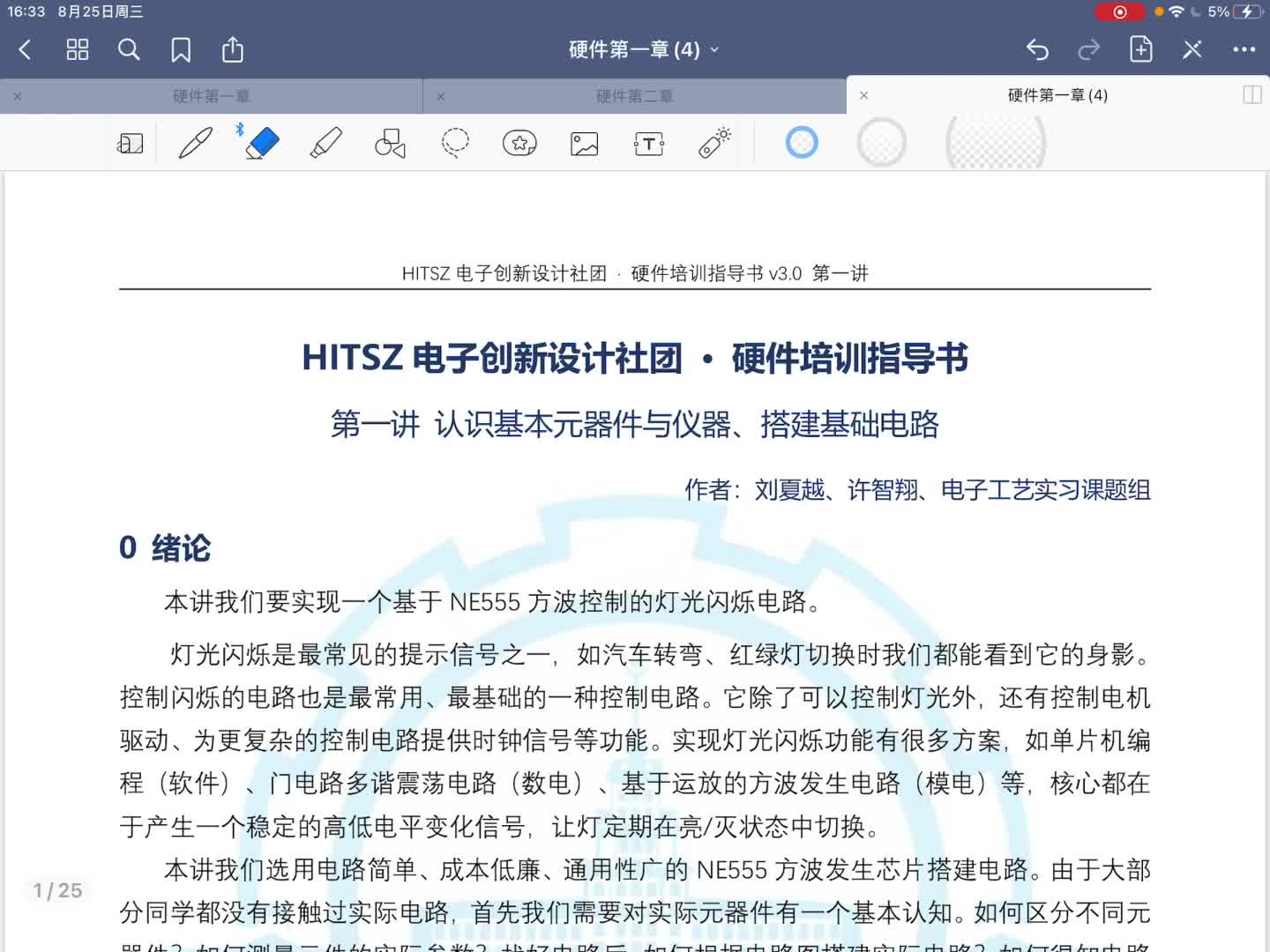
Task: Pick the middle white color preset
Action: tap(882, 143)
